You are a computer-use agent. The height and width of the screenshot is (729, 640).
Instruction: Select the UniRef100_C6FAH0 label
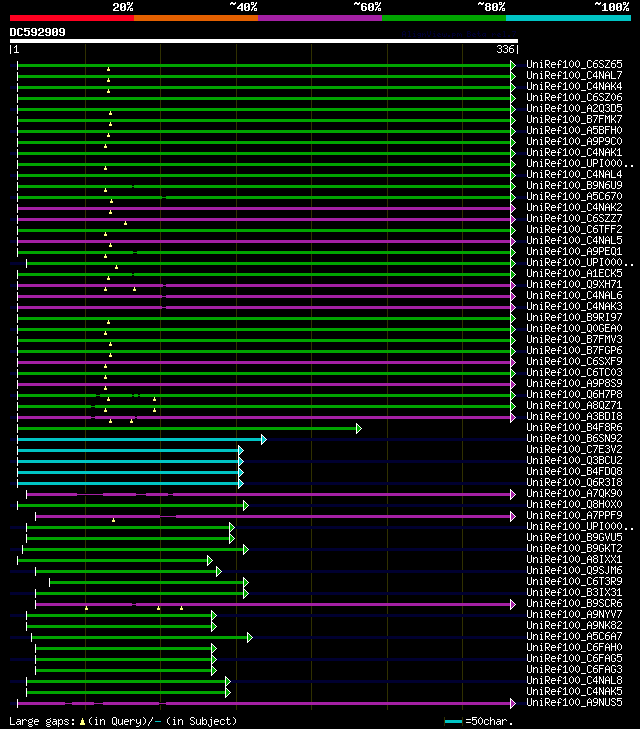coord(574,648)
